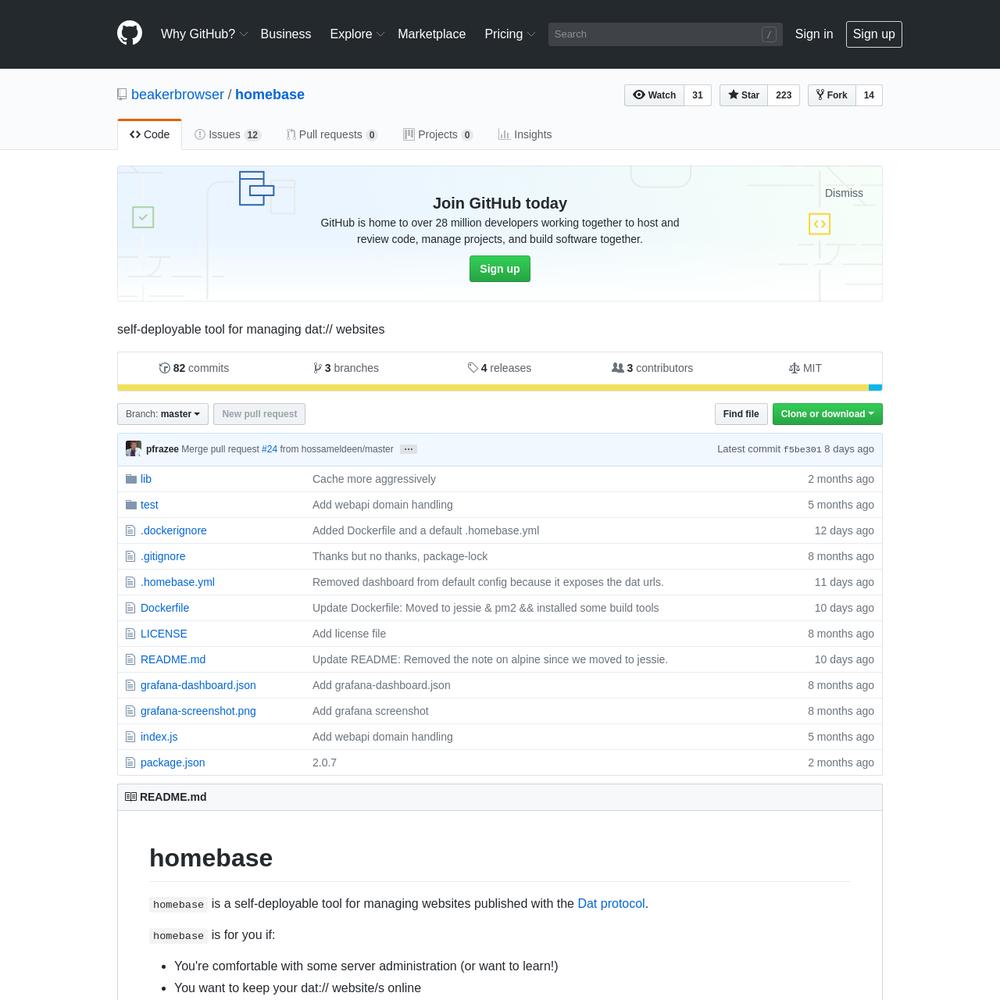The image size is (1000, 1000).
Task: Click the file icon next to grafana-screenshot.png
Action: (x=131, y=711)
